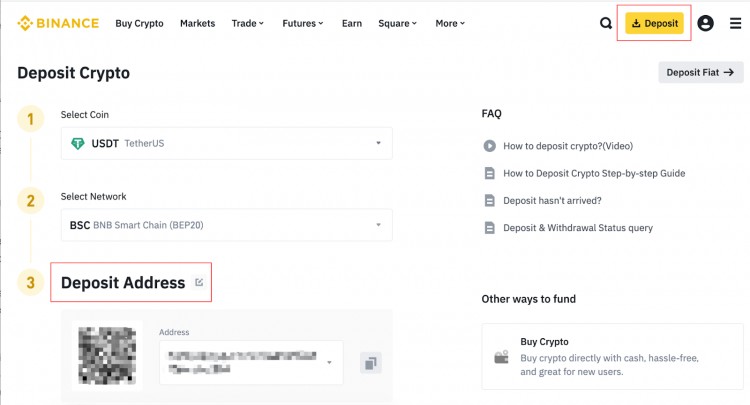Click the Deposit Crypto page title

click(74, 73)
